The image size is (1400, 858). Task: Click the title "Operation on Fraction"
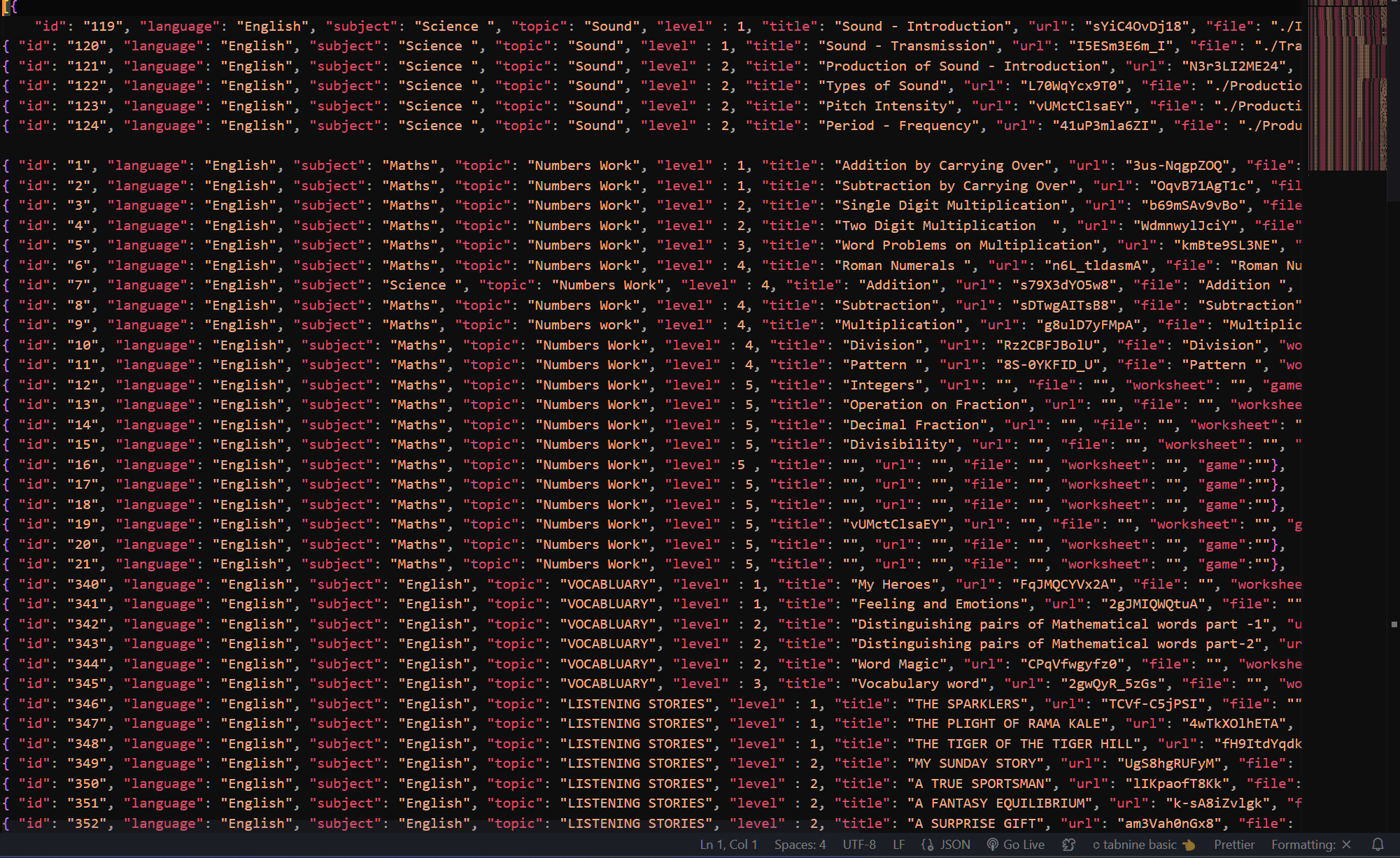(x=935, y=405)
